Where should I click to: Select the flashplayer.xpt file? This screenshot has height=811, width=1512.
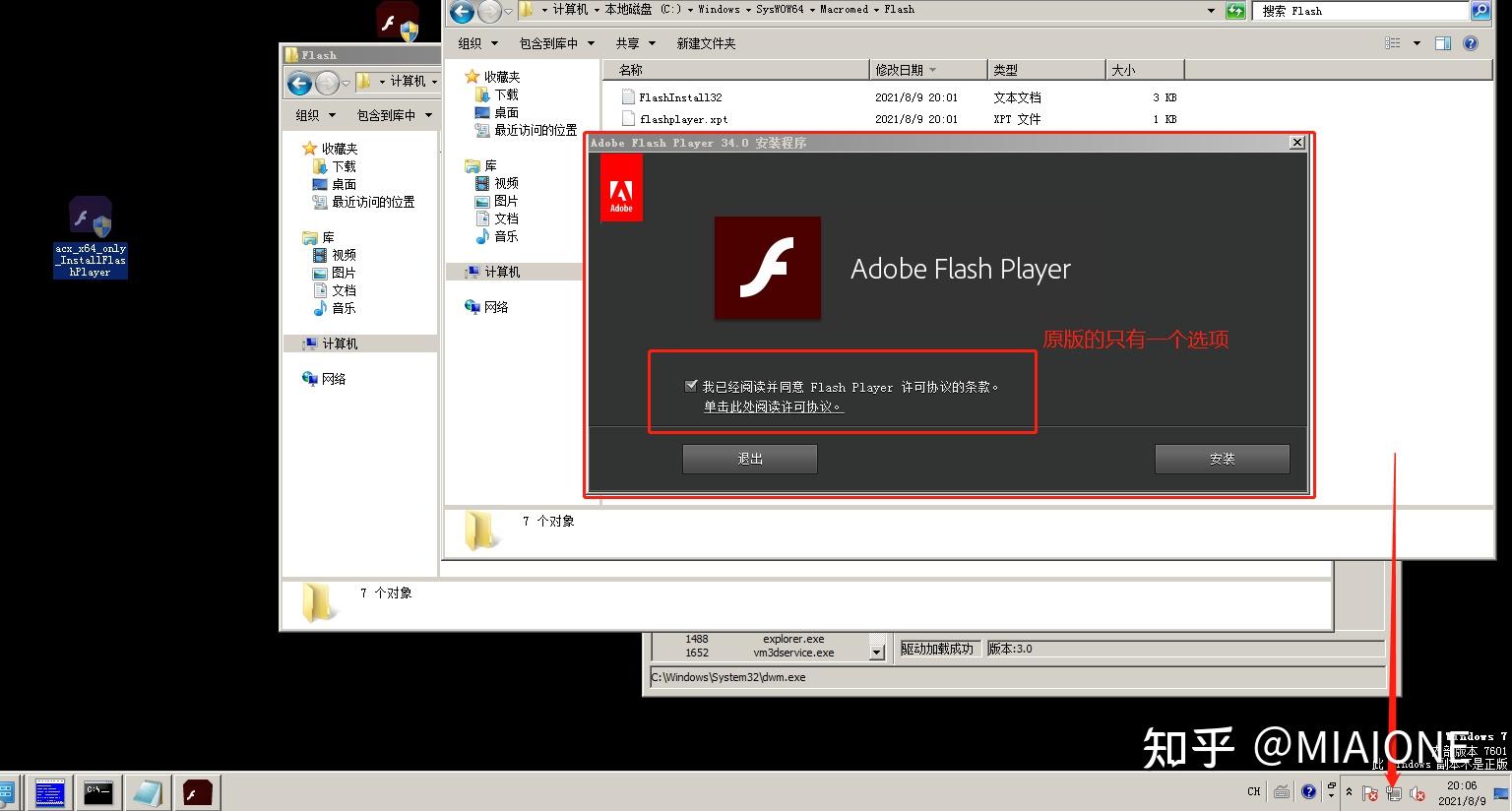click(x=683, y=119)
